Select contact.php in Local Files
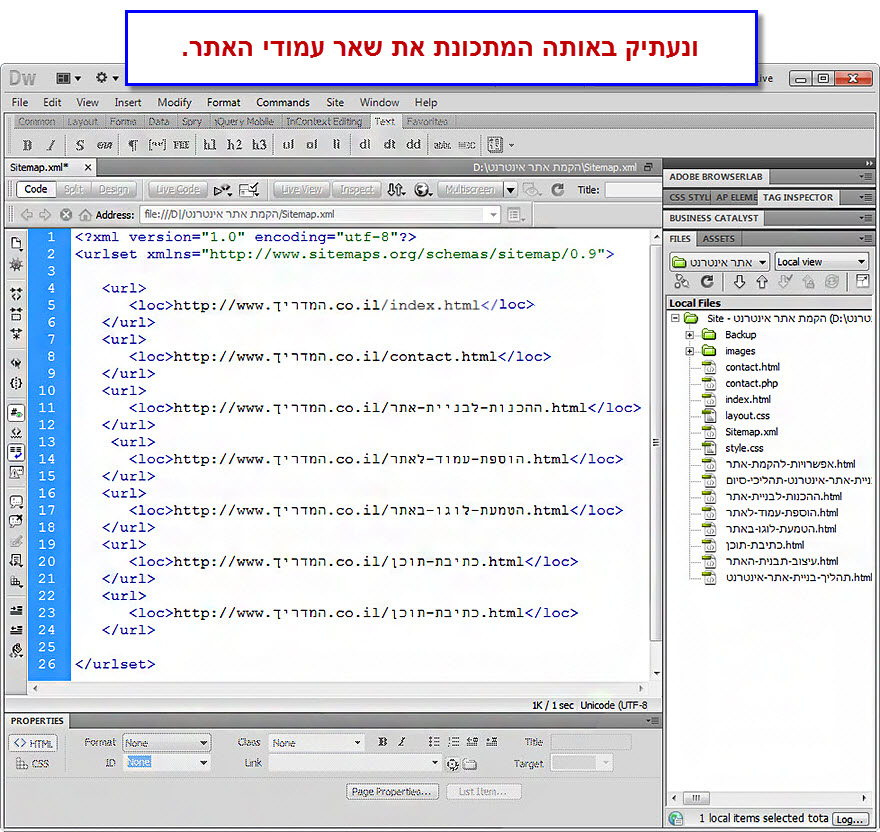This screenshot has width=880, height=832. click(x=751, y=383)
